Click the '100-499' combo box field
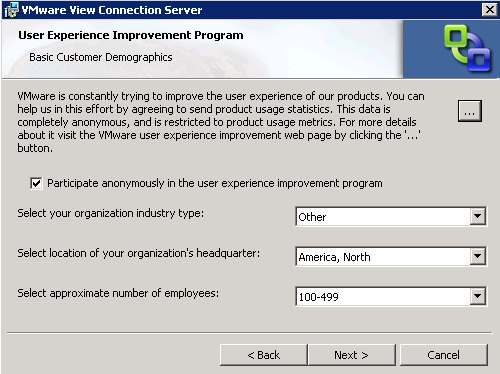The height and width of the screenshot is (374, 500). click(x=391, y=296)
